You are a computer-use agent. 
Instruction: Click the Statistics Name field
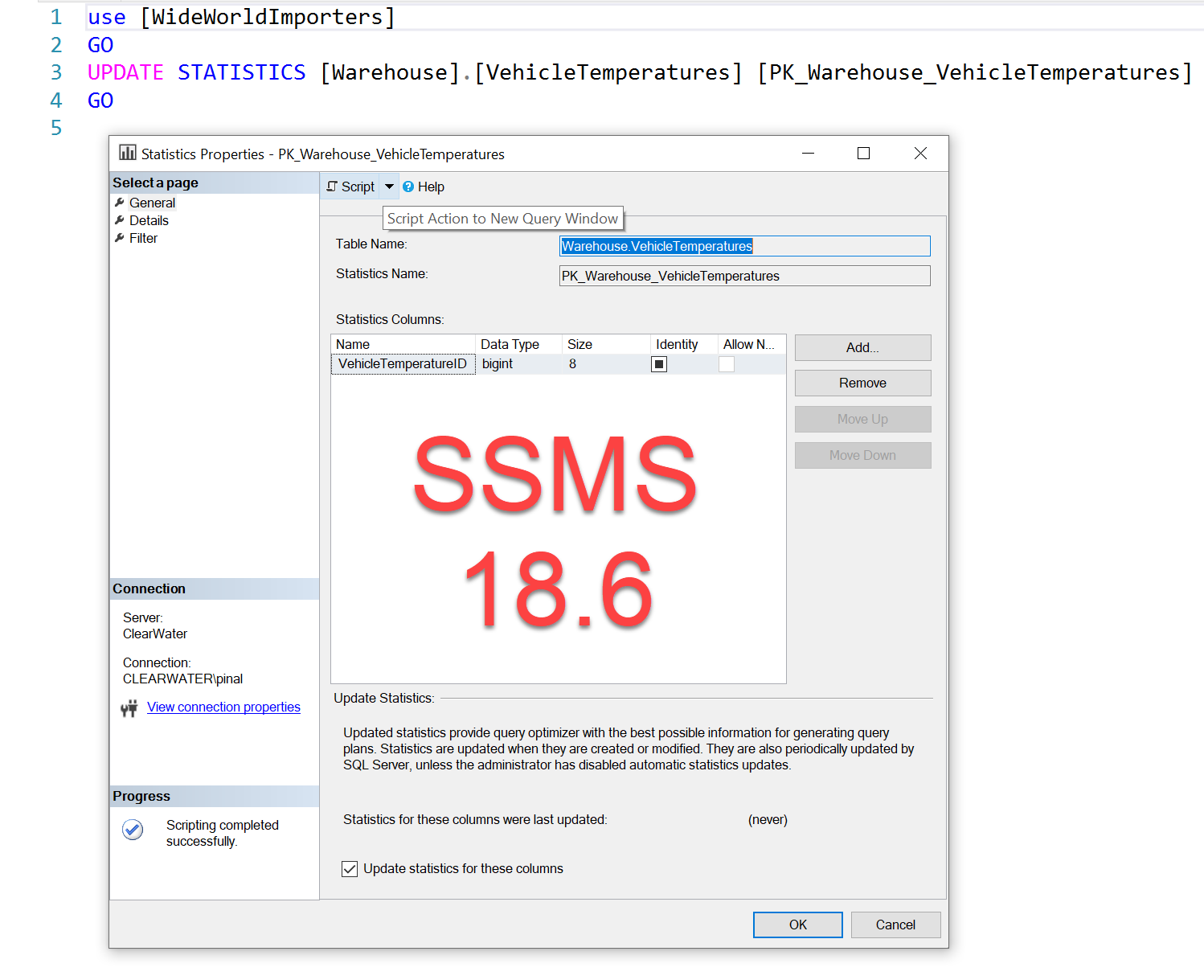(744, 276)
